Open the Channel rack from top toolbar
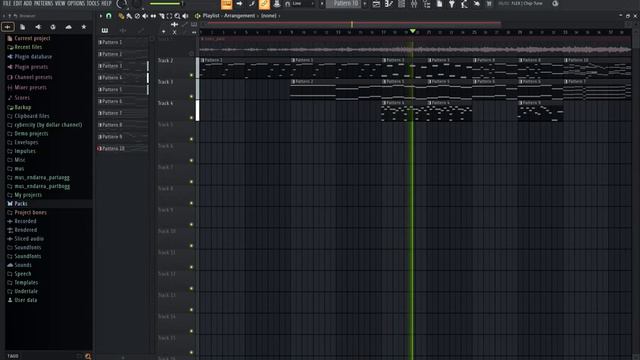Viewport: 640px width, 360px height. pyautogui.click(x=401, y=4)
